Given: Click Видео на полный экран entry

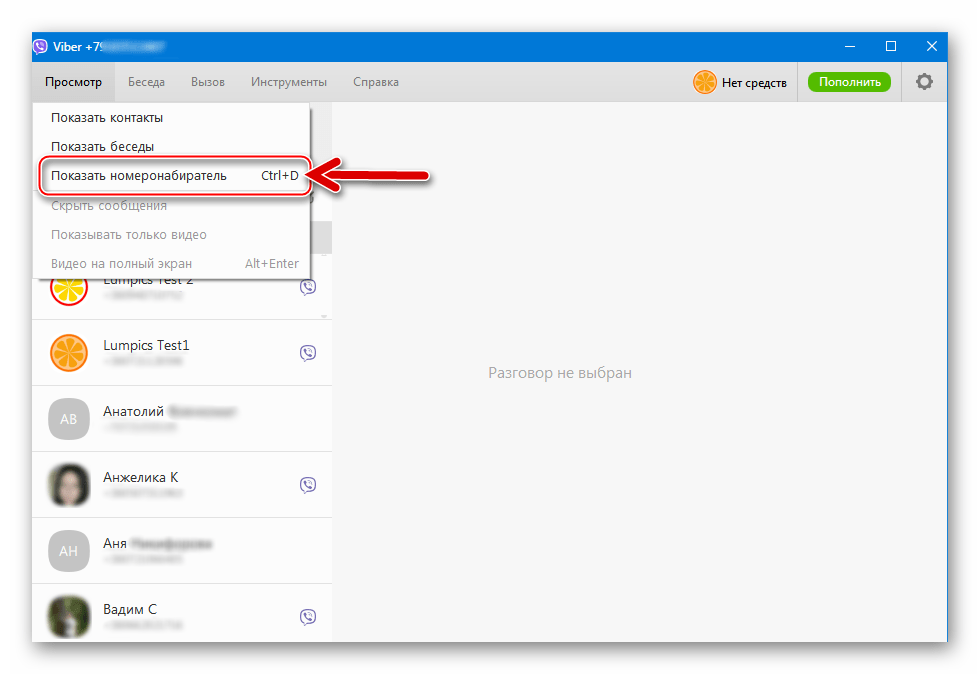Looking at the screenshot, I should (171, 263).
